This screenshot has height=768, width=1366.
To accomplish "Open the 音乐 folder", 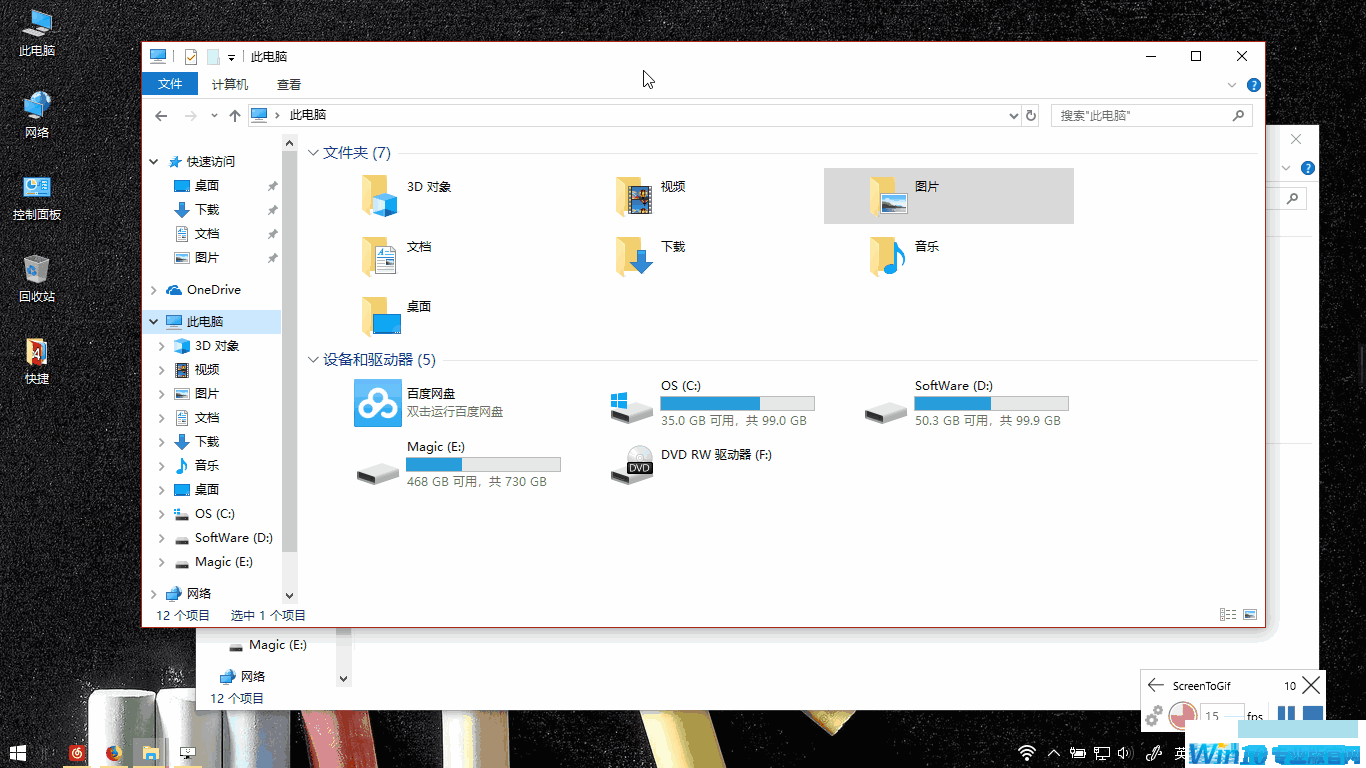I will (x=887, y=256).
